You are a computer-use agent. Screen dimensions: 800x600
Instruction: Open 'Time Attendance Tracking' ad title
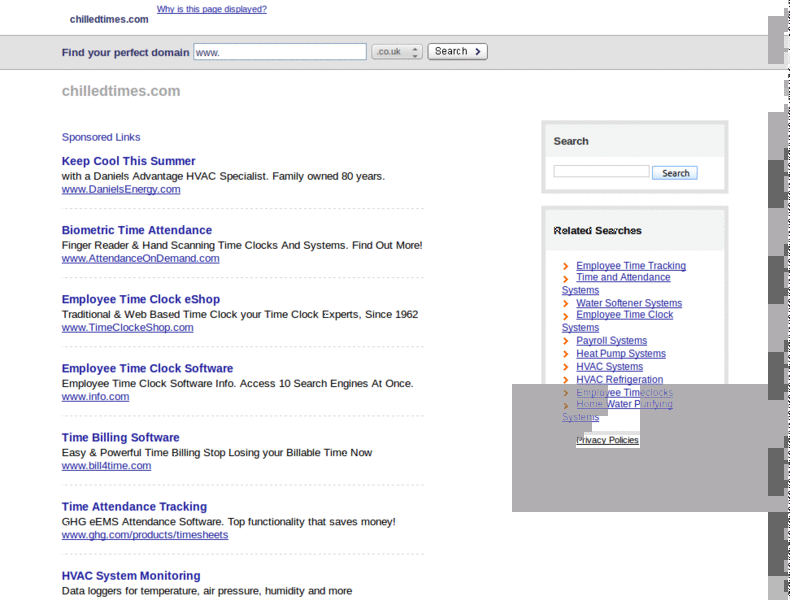click(x=134, y=507)
